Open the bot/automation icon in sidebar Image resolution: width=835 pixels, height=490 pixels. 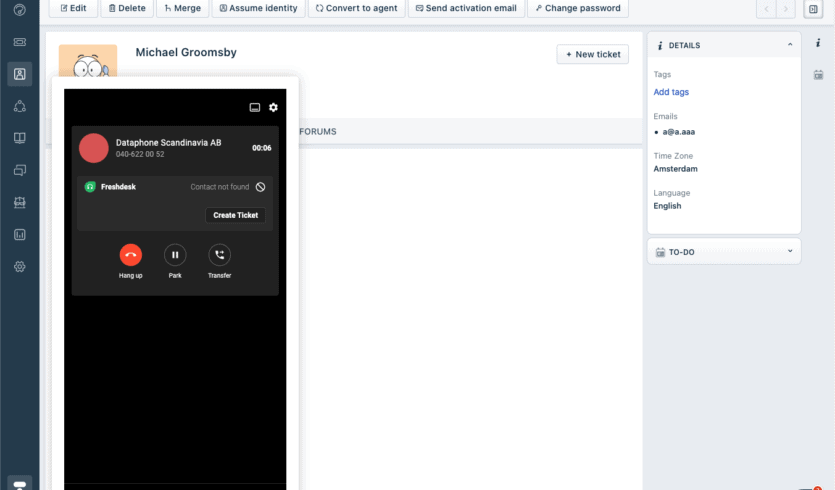click(20, 202)
